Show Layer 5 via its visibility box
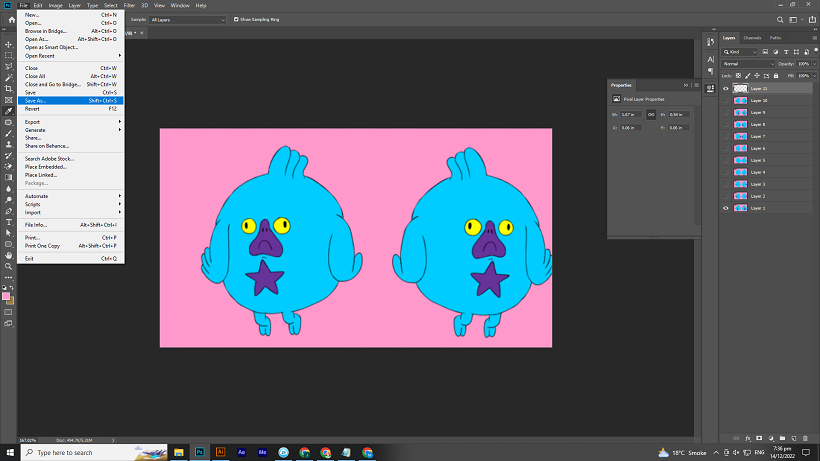 tap(725, 160)
